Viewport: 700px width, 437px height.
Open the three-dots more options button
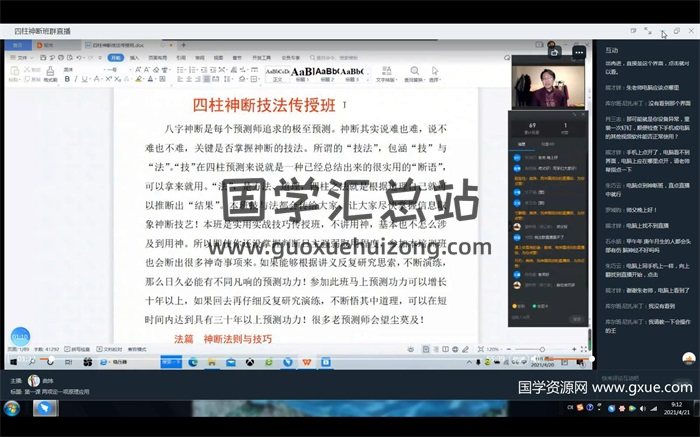coord(578,51)
